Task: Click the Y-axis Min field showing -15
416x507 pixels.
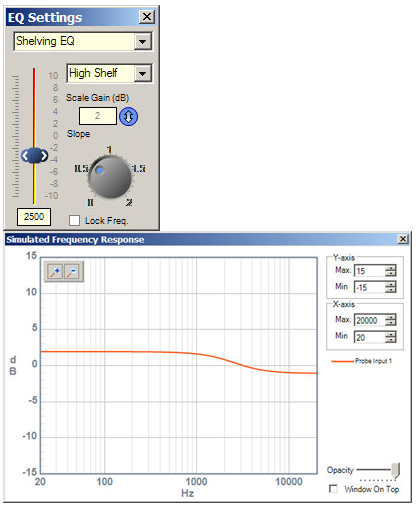Action: click(370, 287)
